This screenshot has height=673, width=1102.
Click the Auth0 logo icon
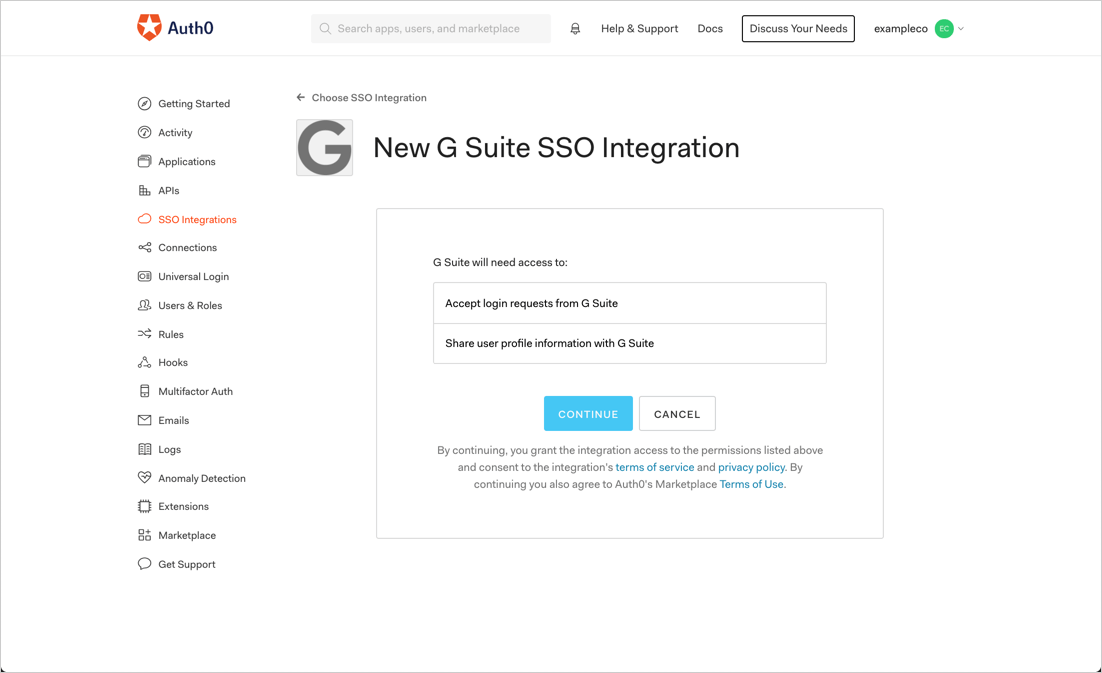coord(149,28)
